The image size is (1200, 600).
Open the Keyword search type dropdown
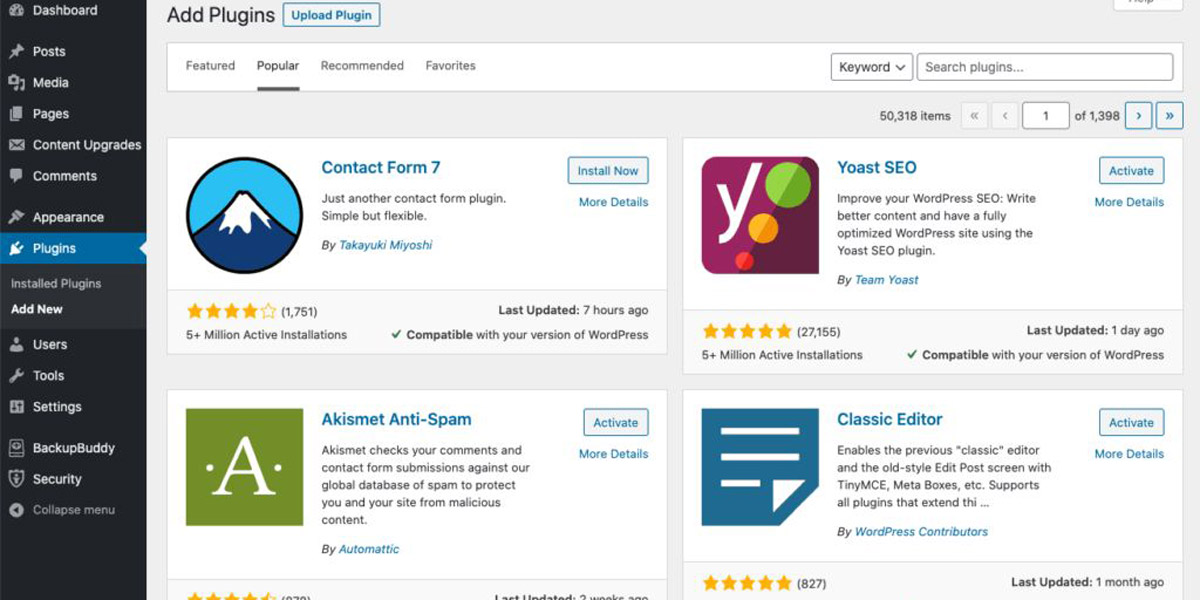(871, 67)
